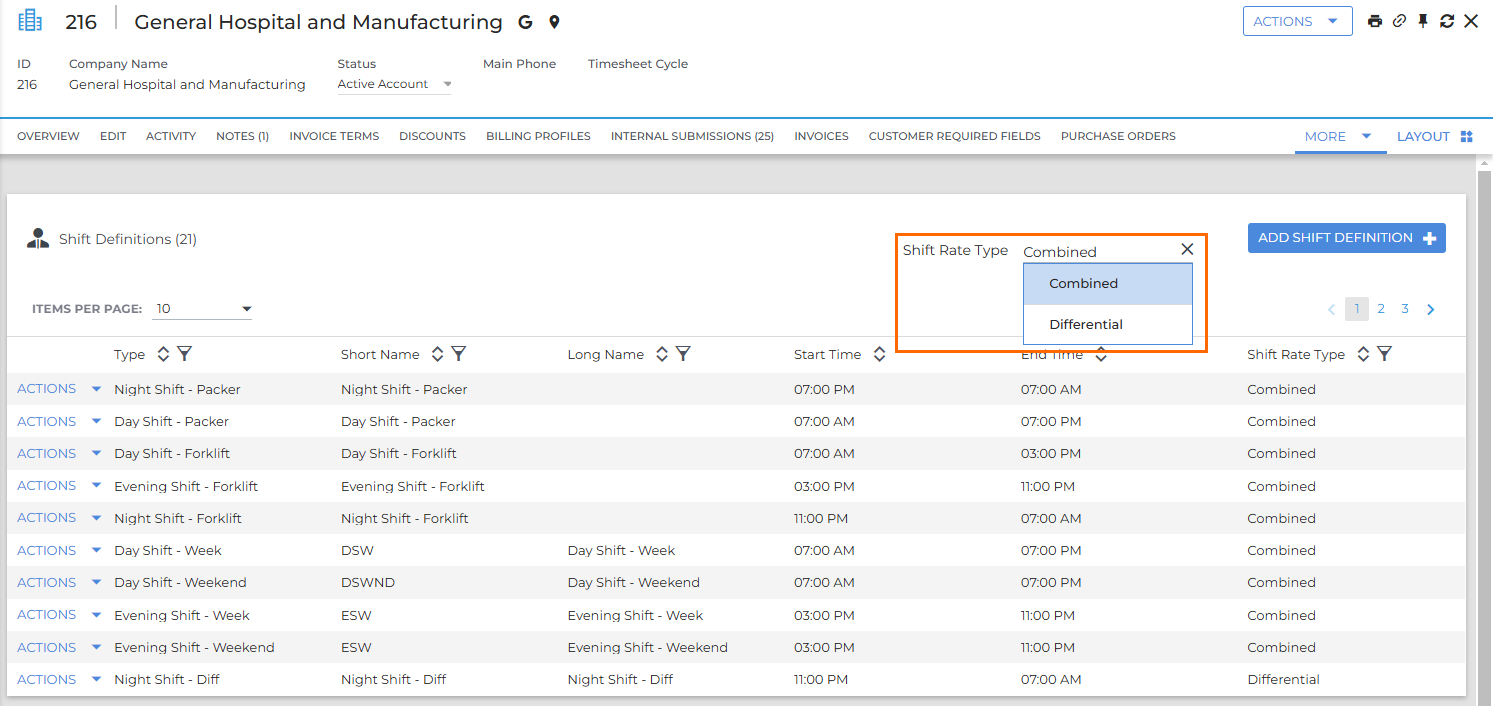Sort the Shift Rate Type column
1493x706 pixels.
point(1363,354)
